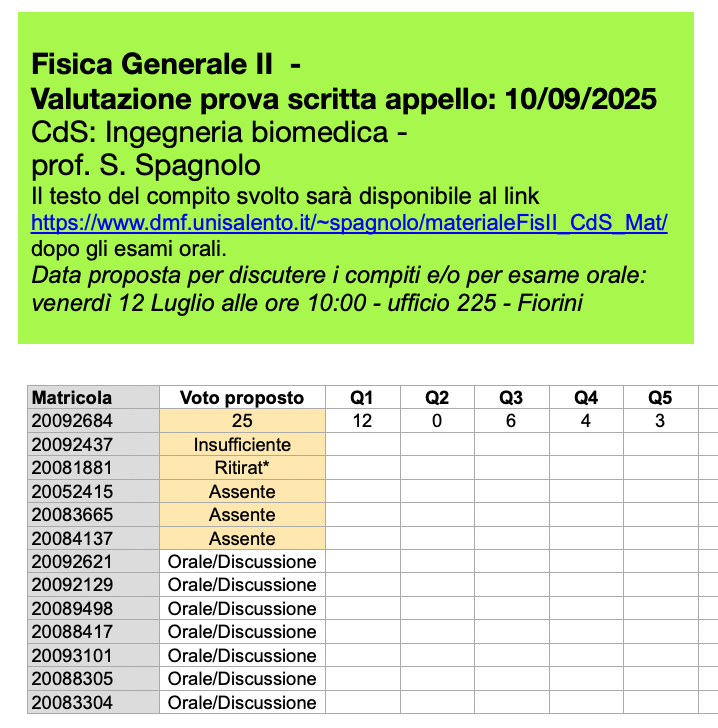718x728 pixels.
Task: Select matricola cell 20083304
Action: click(x=72, y=703)
